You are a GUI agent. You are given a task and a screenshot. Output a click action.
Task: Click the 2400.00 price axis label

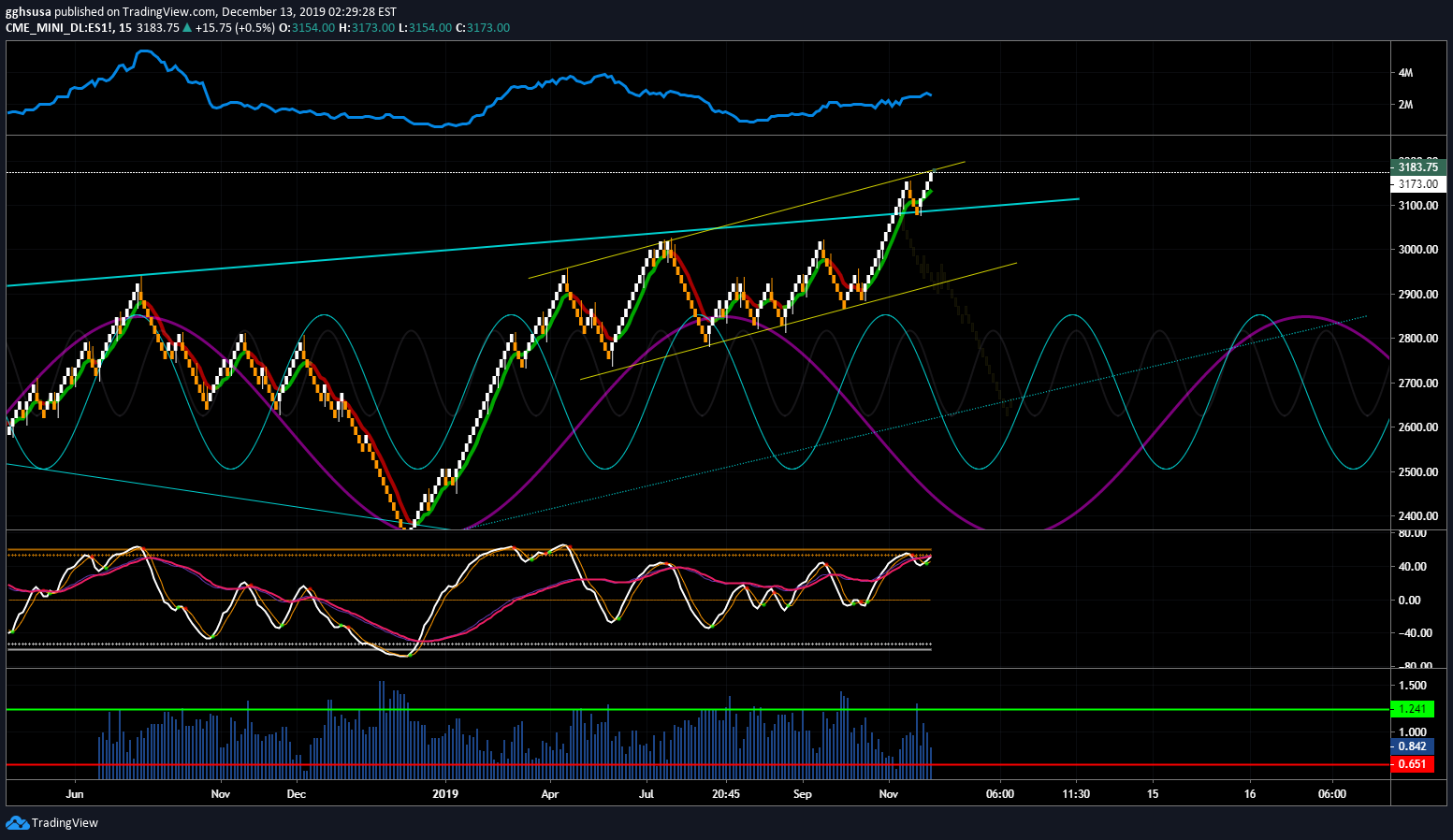pyautogui.click(x=1418, y=516)
